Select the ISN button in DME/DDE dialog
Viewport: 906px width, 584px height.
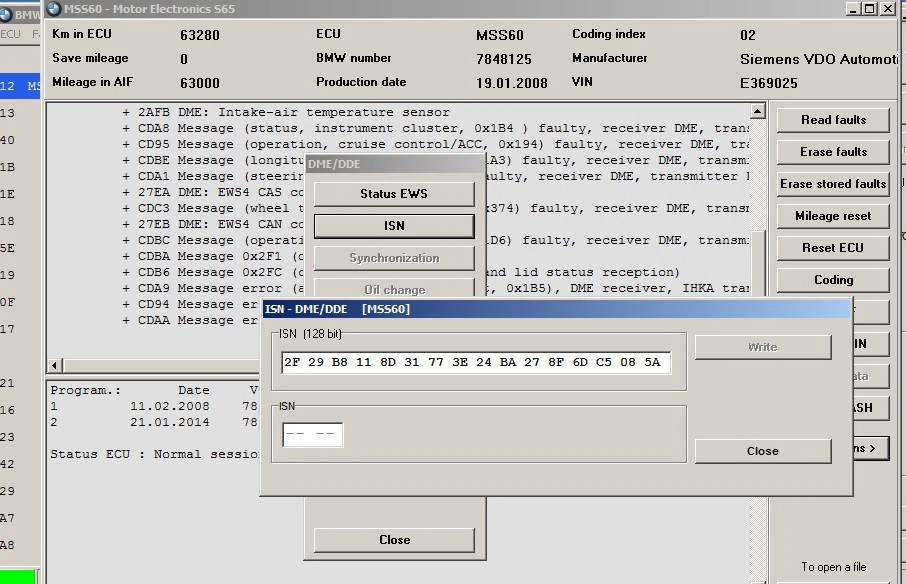[x=394, y=226]
